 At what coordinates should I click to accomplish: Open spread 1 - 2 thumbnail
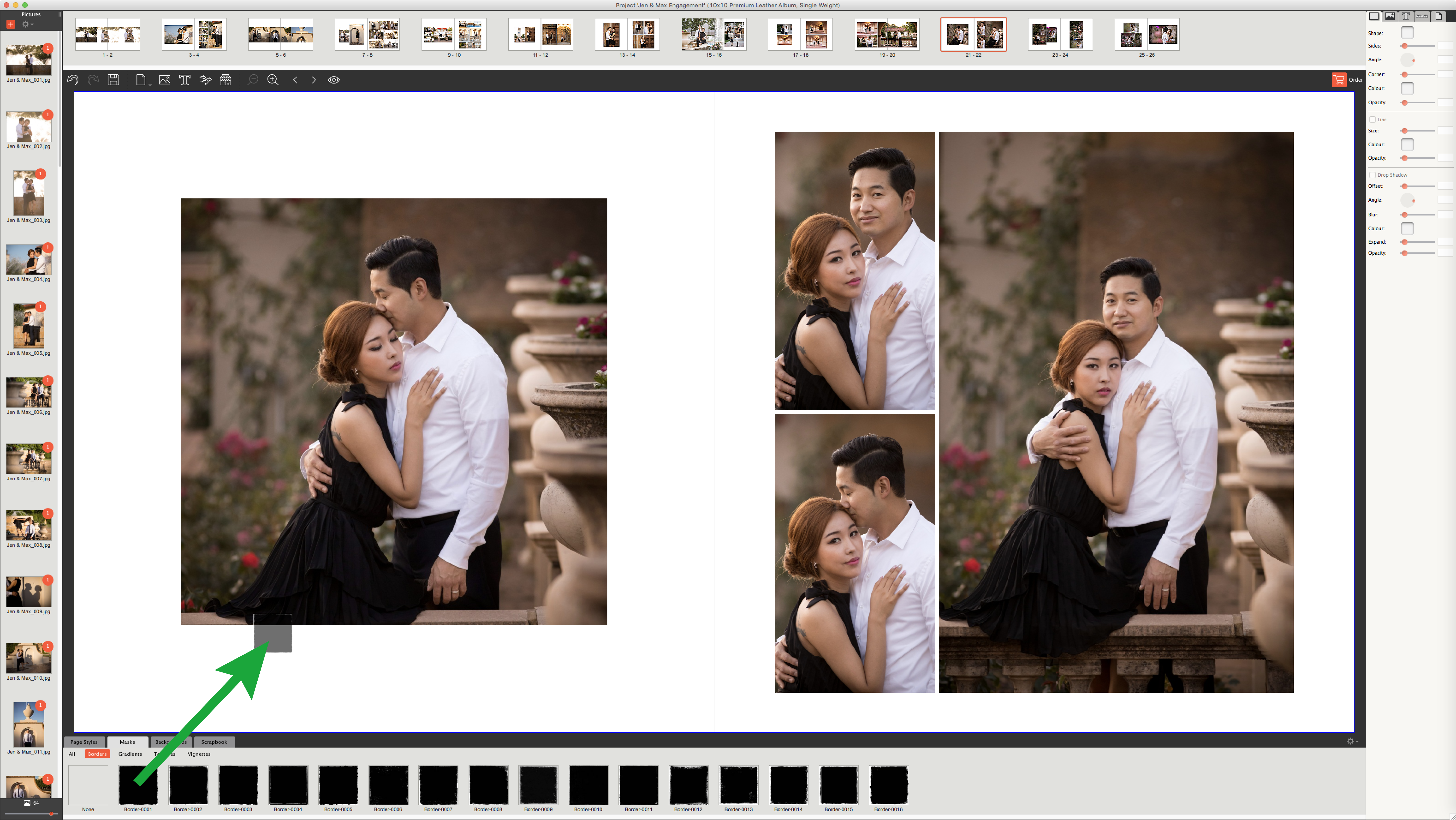107,35
